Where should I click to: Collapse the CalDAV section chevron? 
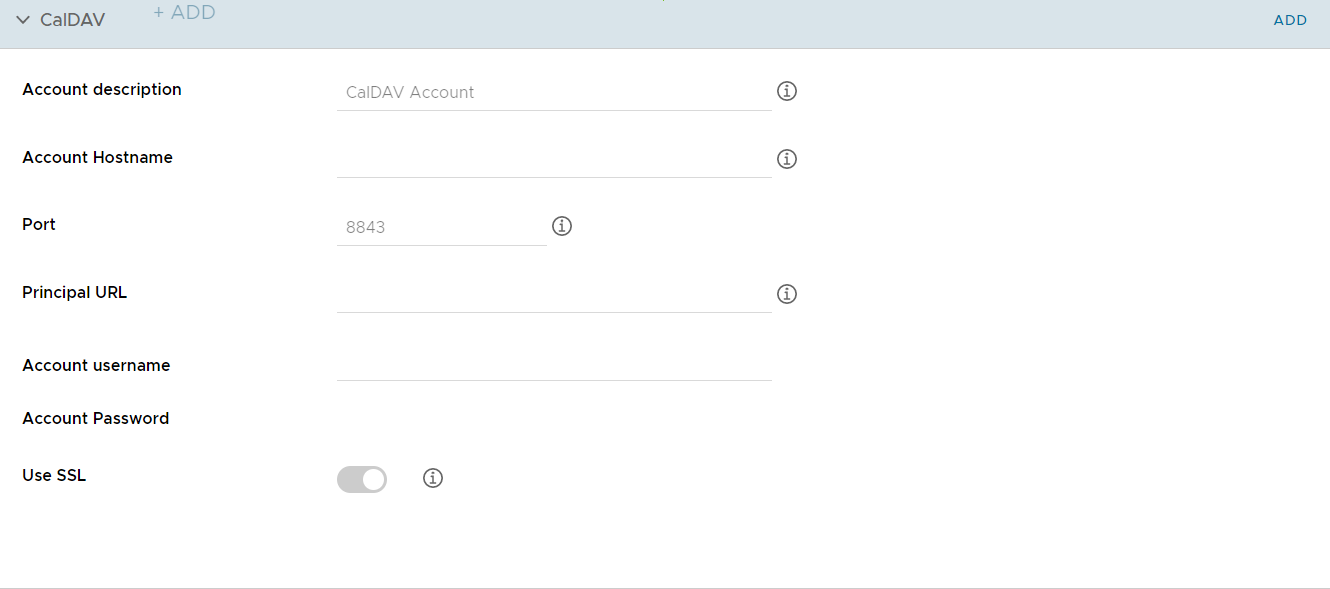pos(23,20)
